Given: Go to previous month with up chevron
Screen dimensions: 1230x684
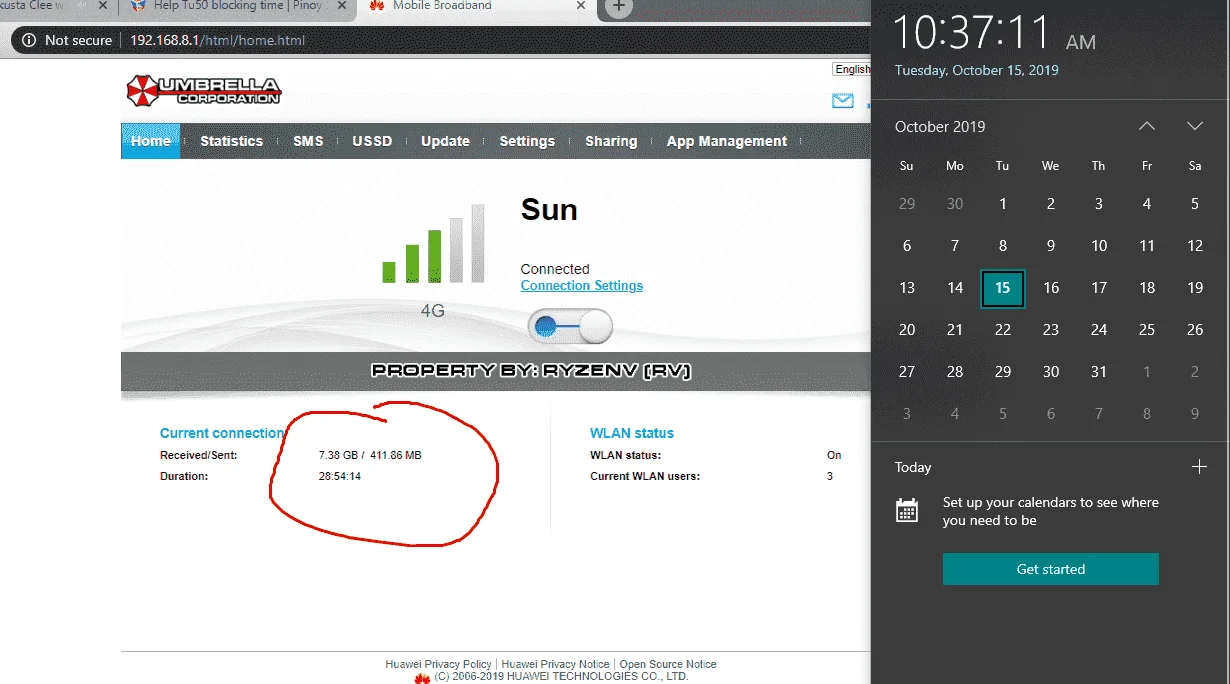Looking at the screenshot, I should point(1147,126).
